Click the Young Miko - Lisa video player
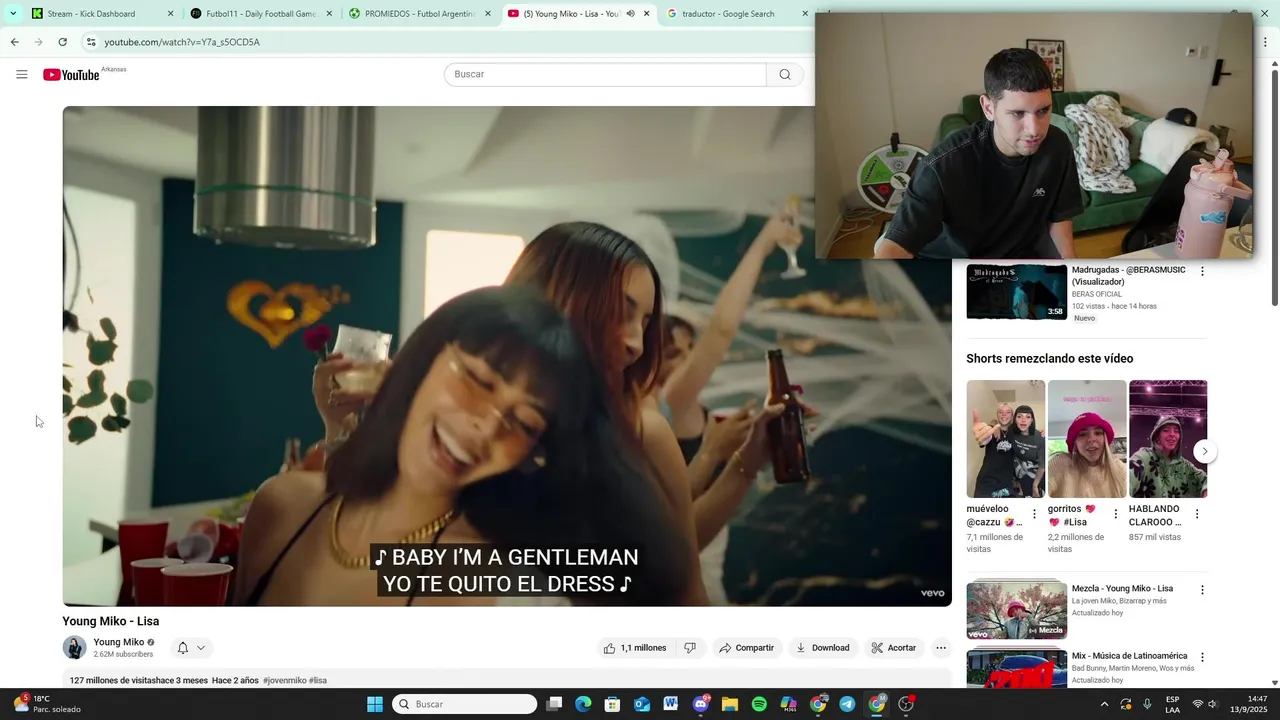 (x=507, y=356)
